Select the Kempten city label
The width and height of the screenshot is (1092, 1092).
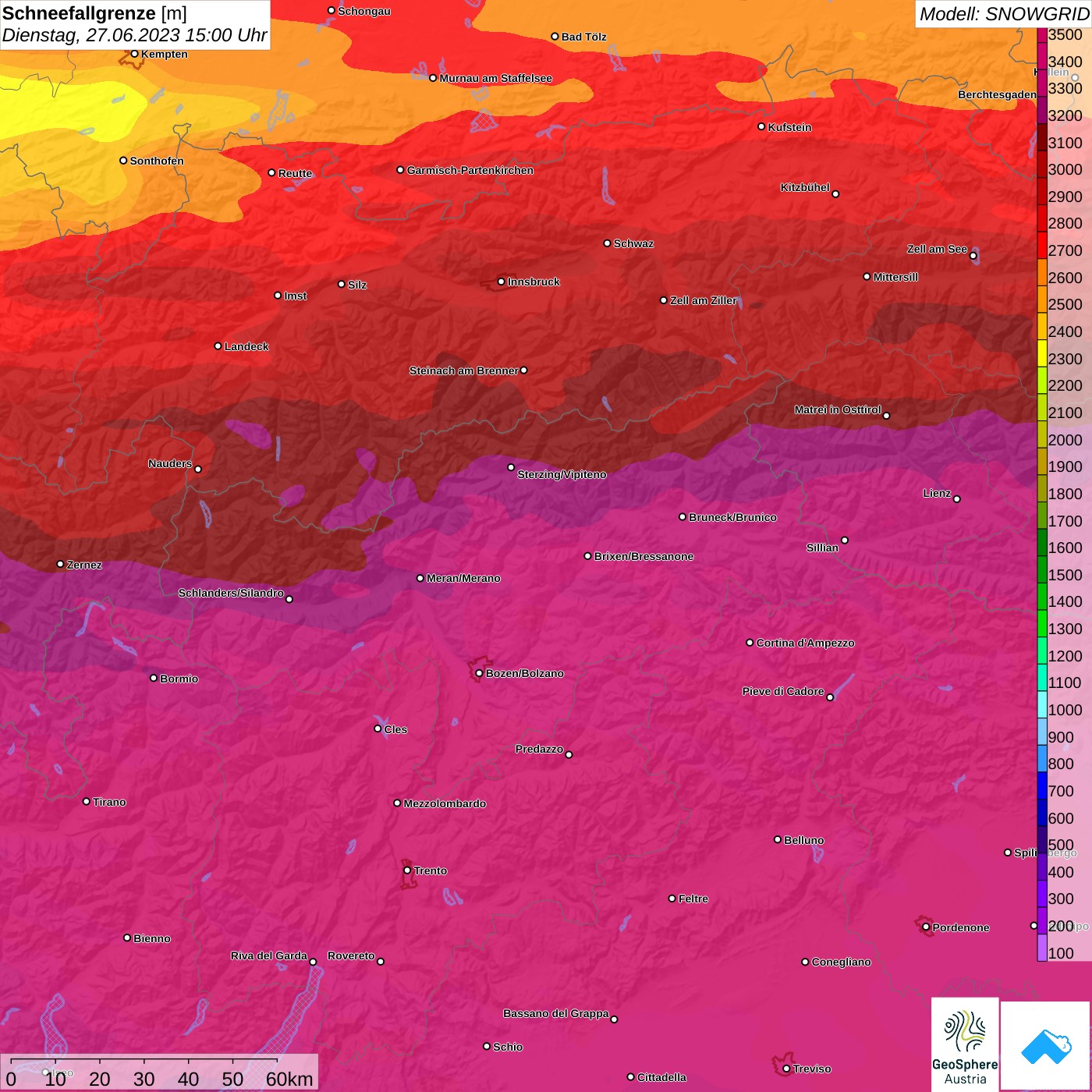point(164,54)
